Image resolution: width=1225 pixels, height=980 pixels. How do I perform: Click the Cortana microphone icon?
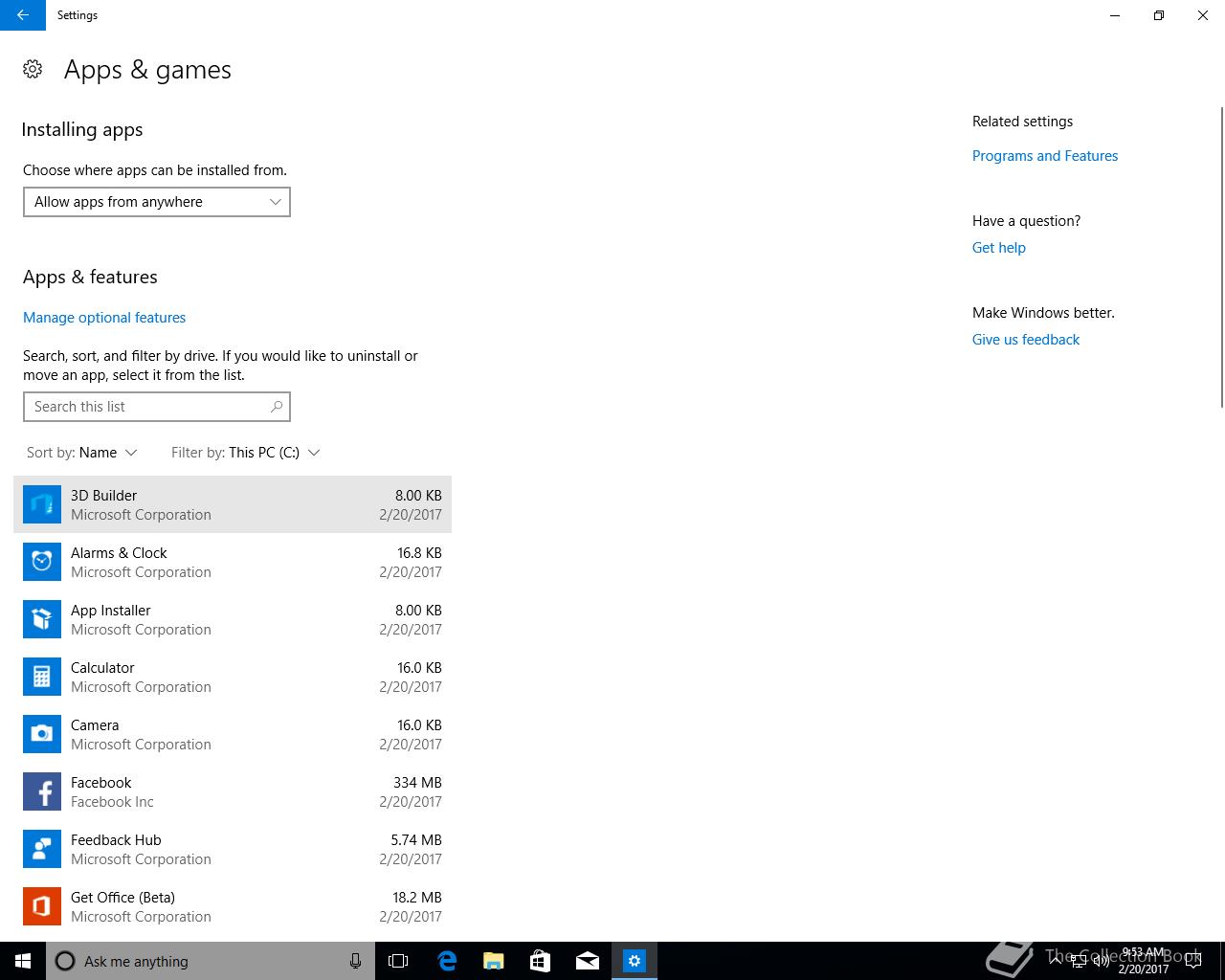pos(355,961)
